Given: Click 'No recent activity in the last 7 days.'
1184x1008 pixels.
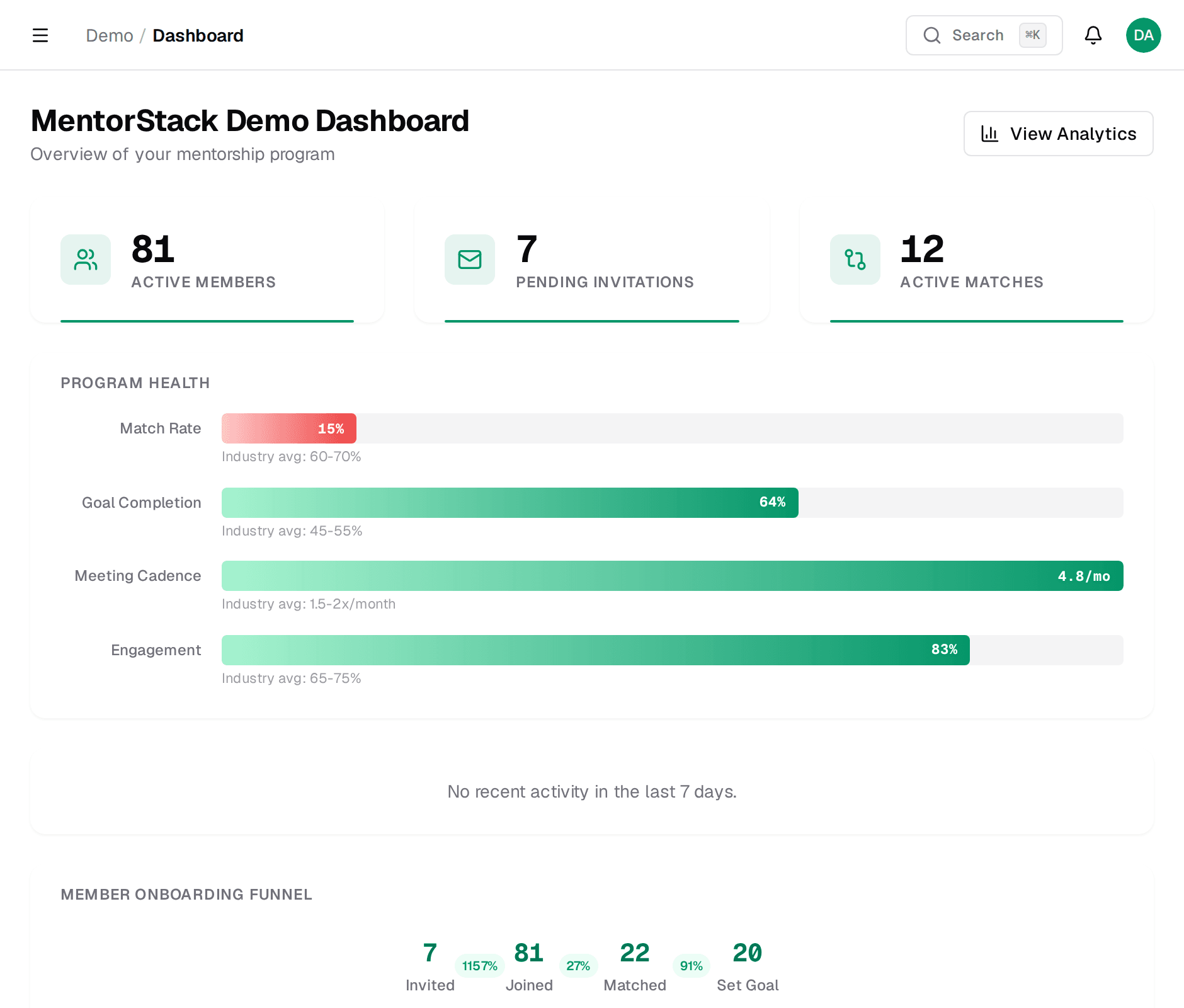Looking at the screenshot, I should (x=592, y=792).
